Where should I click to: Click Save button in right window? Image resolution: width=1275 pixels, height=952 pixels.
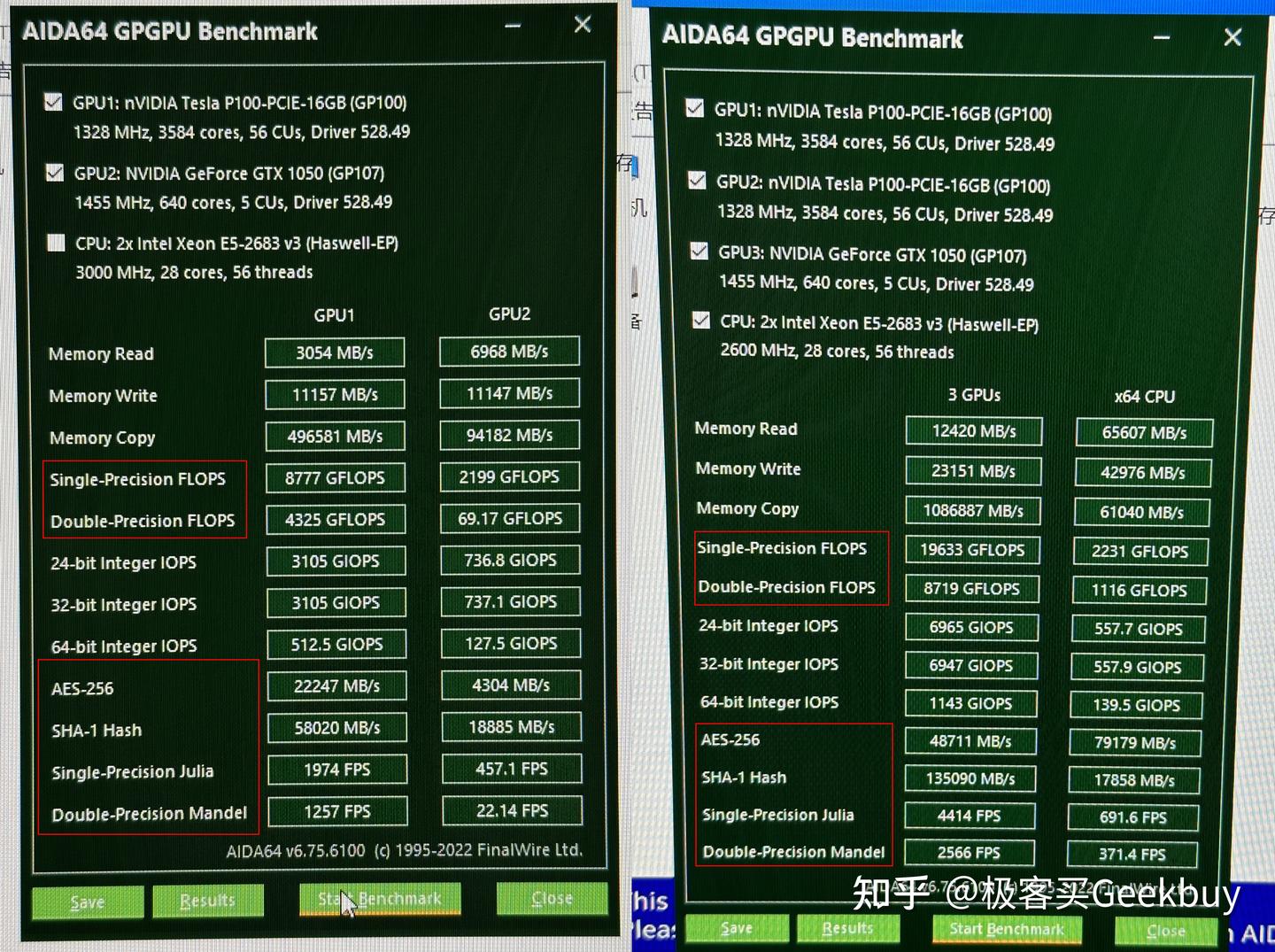[x=737, y=928]
